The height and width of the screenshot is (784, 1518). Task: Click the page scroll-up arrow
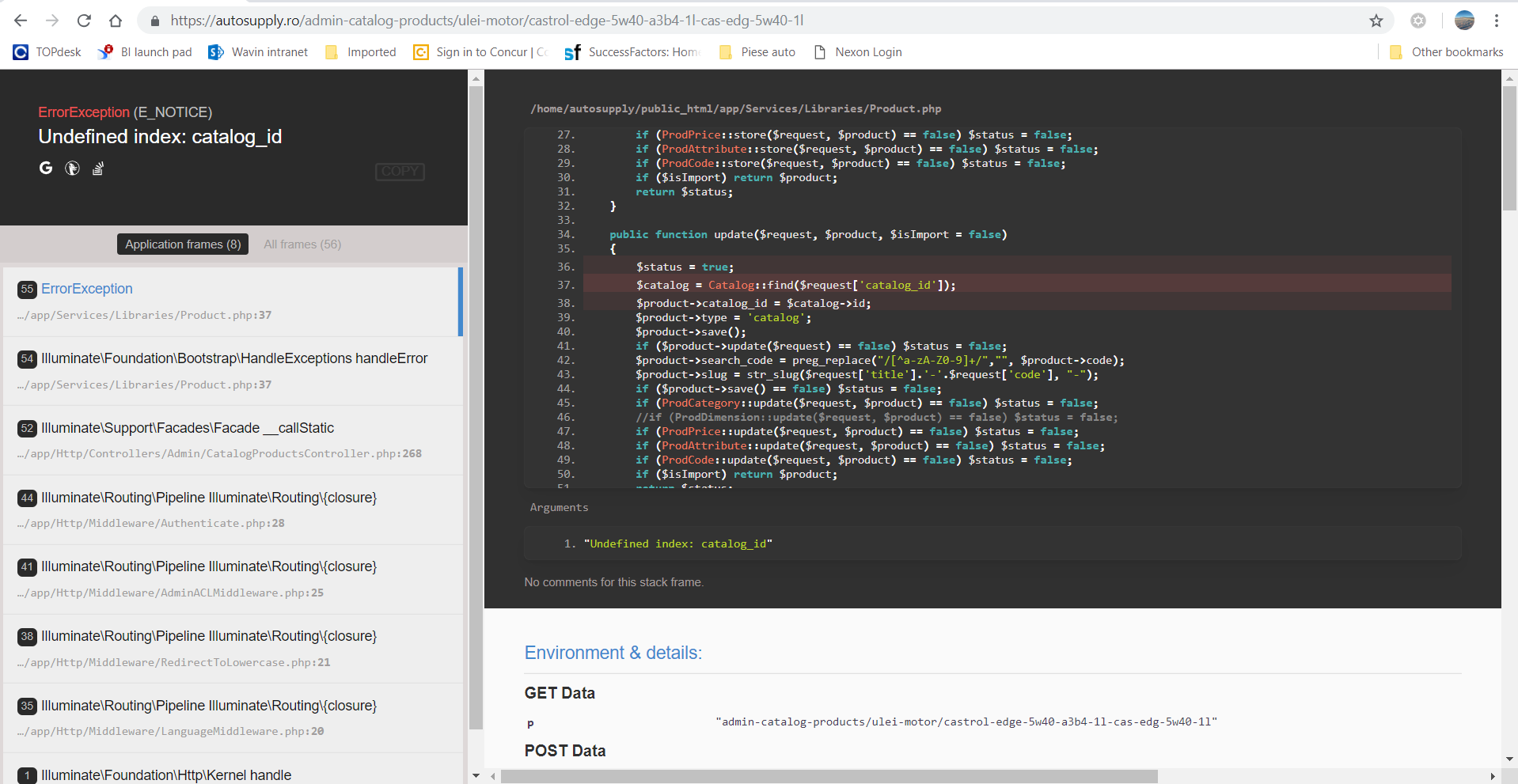1510,78
